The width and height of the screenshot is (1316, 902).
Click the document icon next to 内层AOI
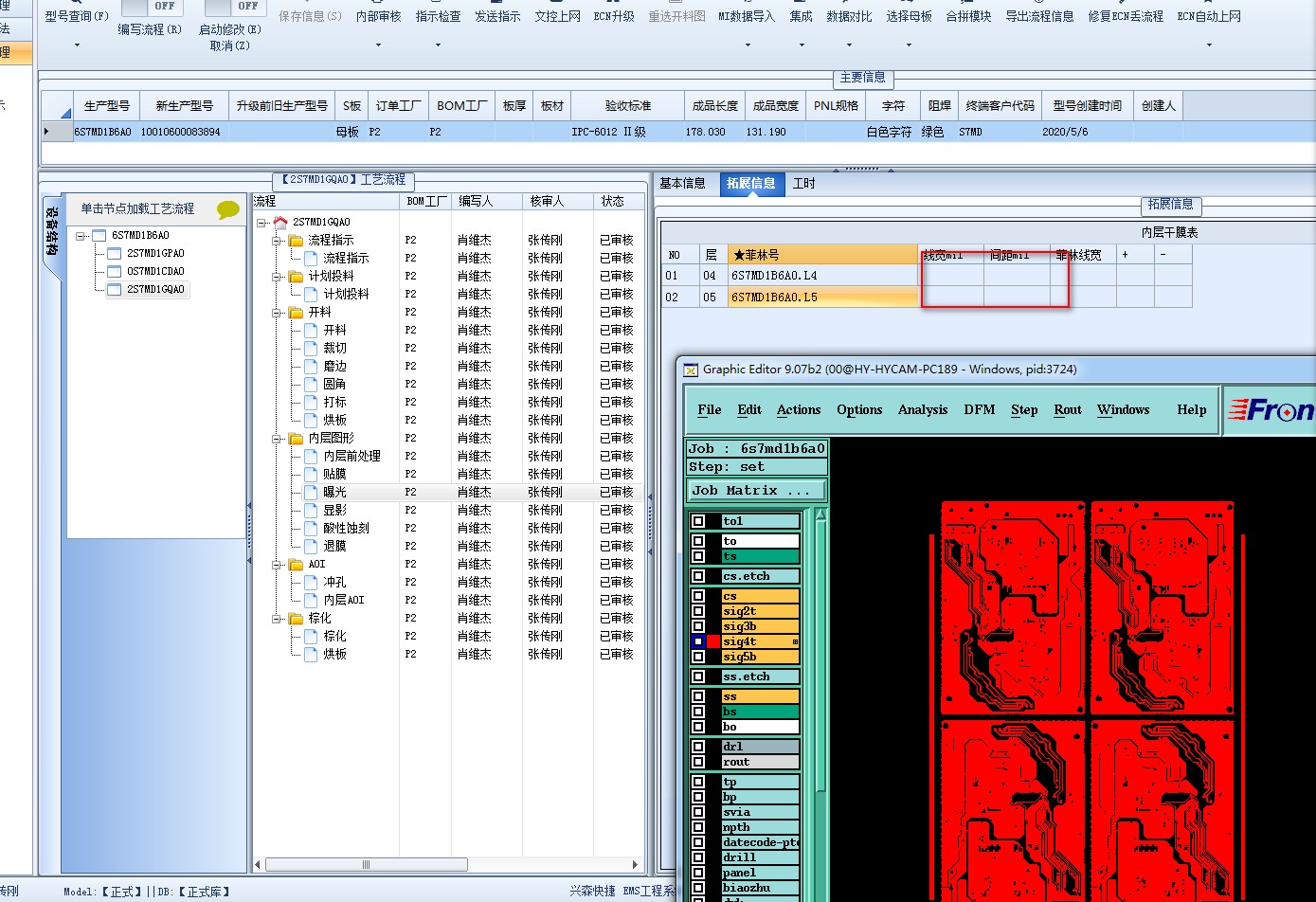311,600
